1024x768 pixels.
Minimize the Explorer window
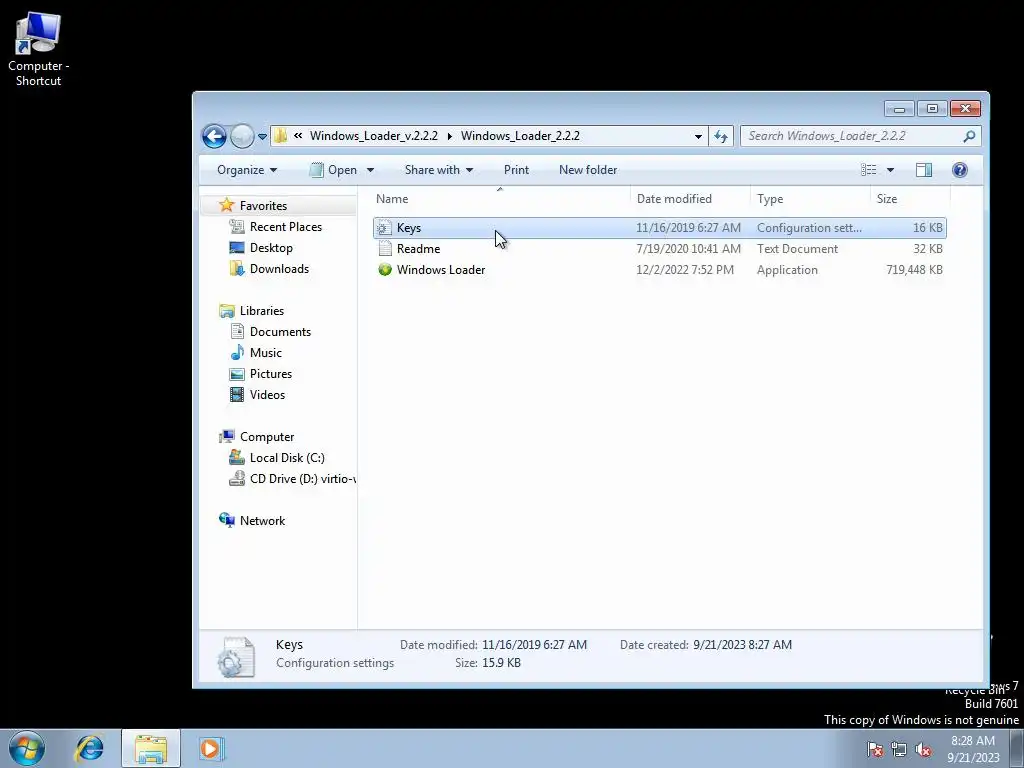(x=899, y=108)
